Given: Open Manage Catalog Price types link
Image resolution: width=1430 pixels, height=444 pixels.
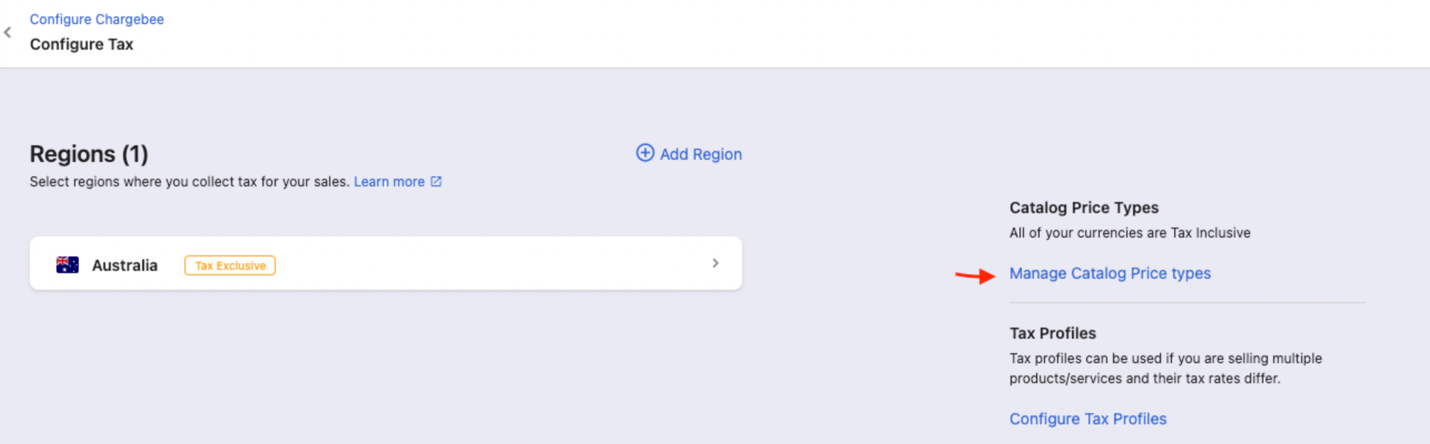Looking at the screenshot, I should click(1110, 273).
